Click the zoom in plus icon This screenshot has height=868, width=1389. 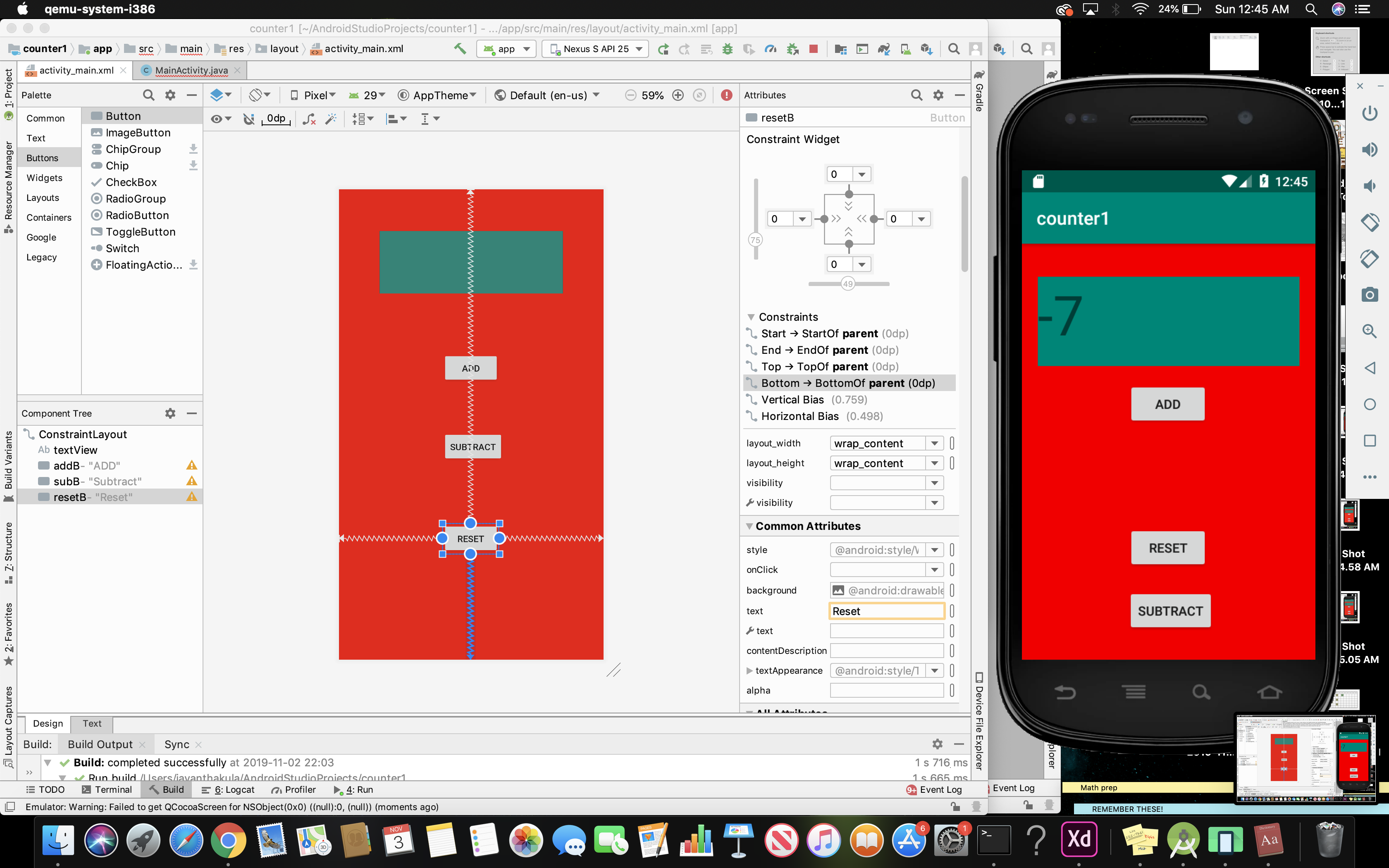pos(678,95)
